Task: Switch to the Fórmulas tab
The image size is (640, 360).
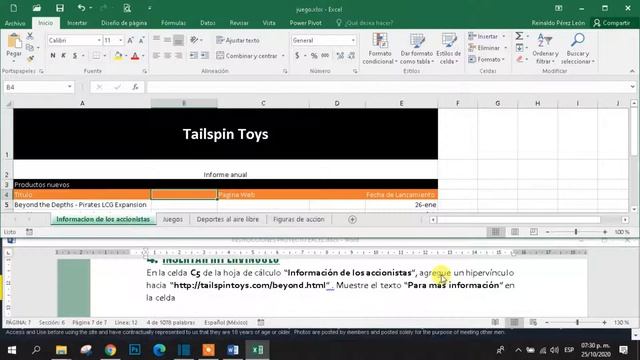Action: point(173,23)
